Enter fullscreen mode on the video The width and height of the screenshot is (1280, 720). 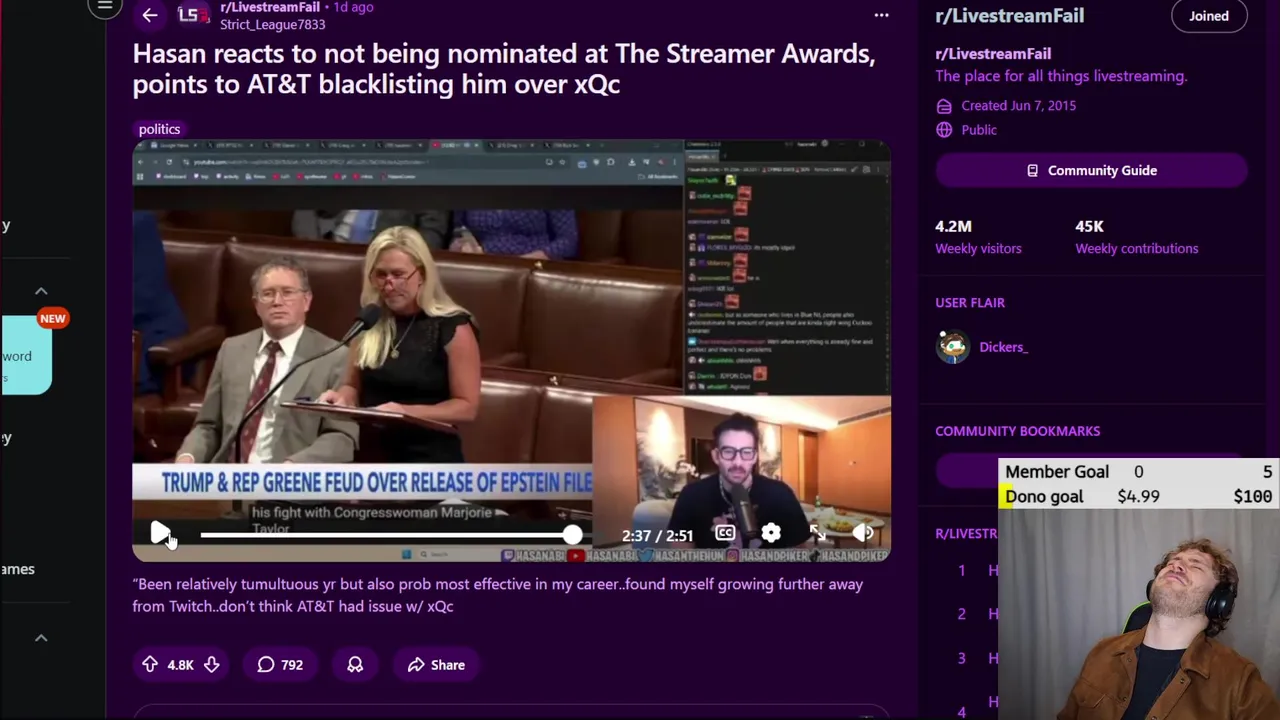tap(818, 534)
